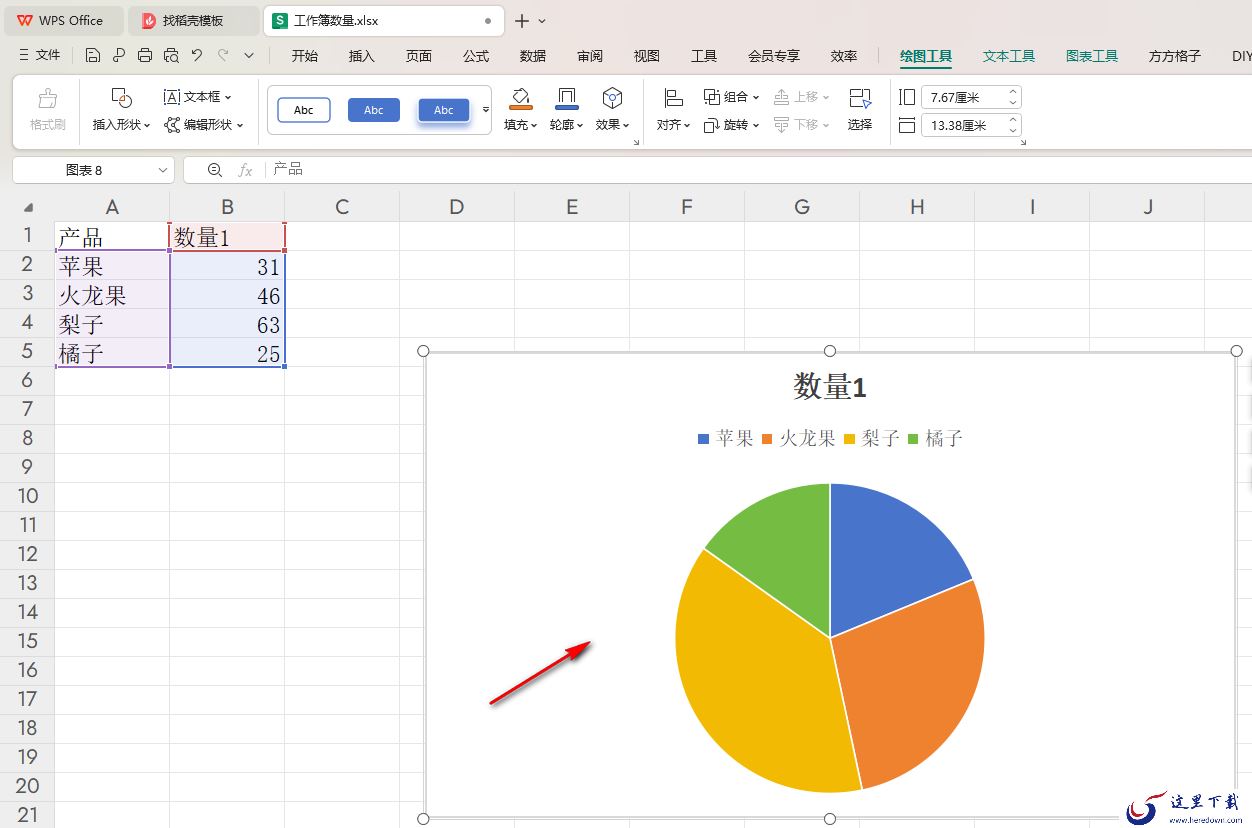Click the formula bar input containing 产品
The image size is (1252, 828).
click(760, 169)
